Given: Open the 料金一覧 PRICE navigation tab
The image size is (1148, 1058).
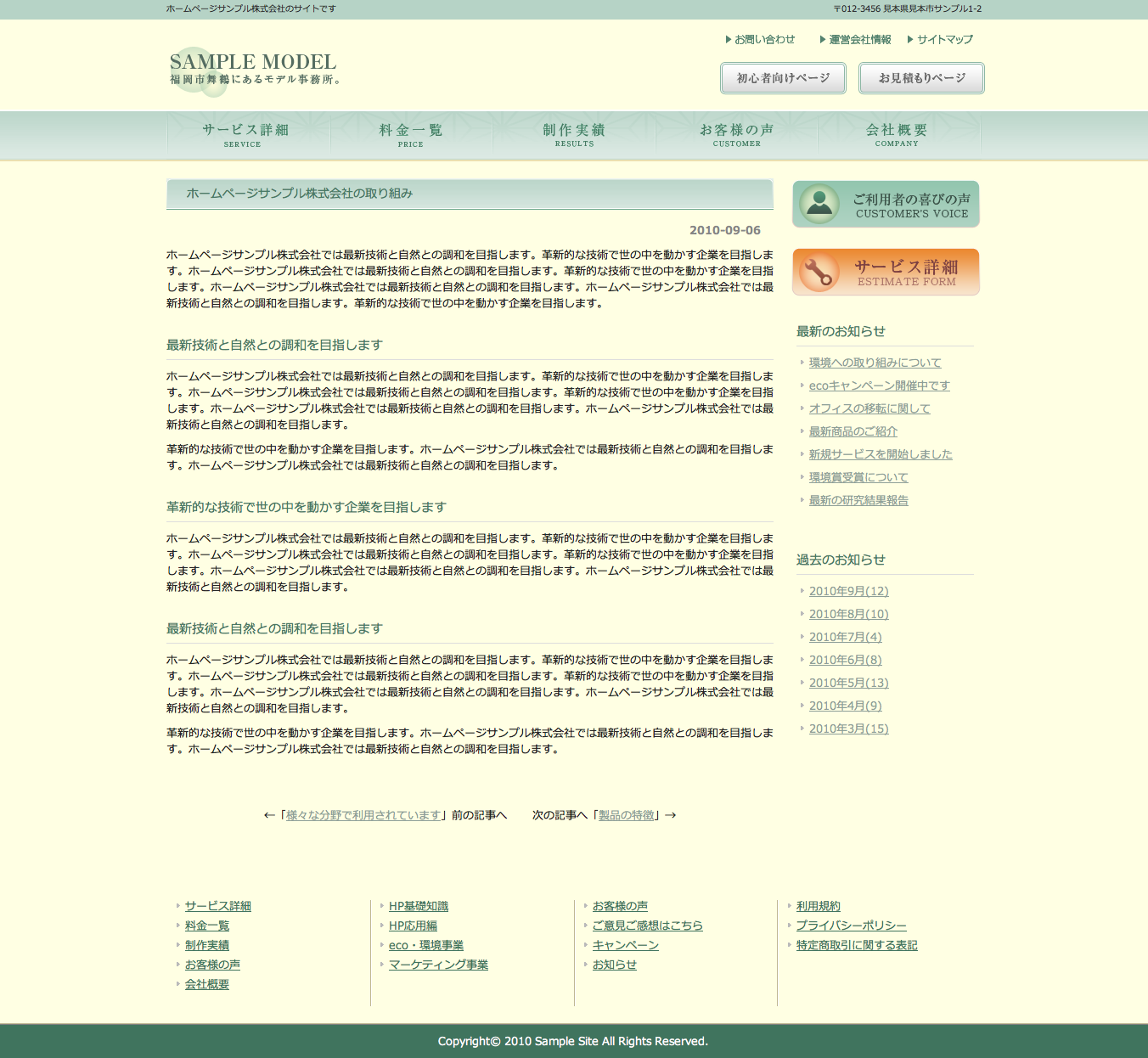Looking at the screenshot, I should pos(411,134).
